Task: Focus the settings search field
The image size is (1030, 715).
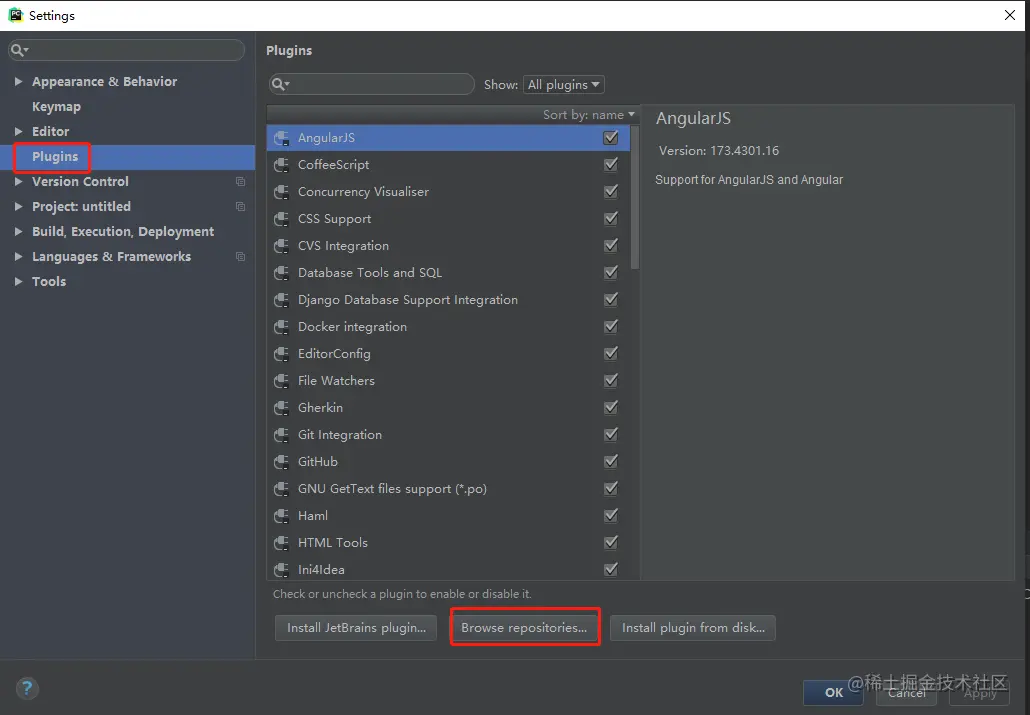Action: 127,50
